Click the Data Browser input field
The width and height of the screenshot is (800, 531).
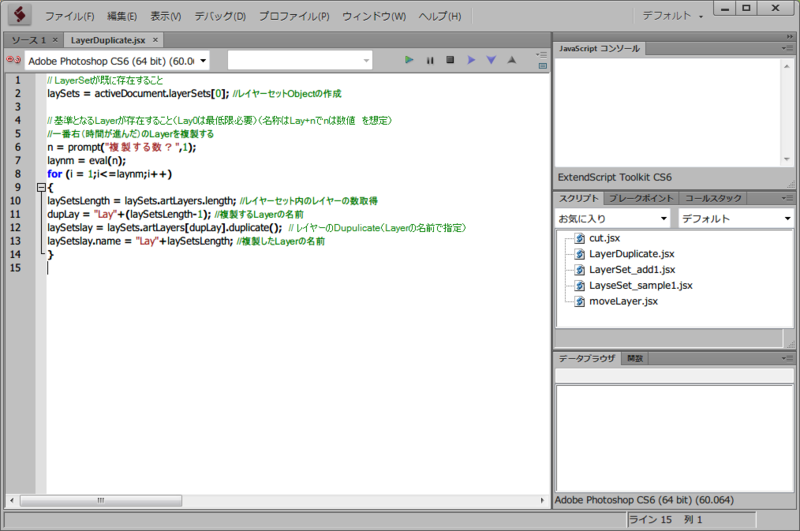tap(674, 375)
